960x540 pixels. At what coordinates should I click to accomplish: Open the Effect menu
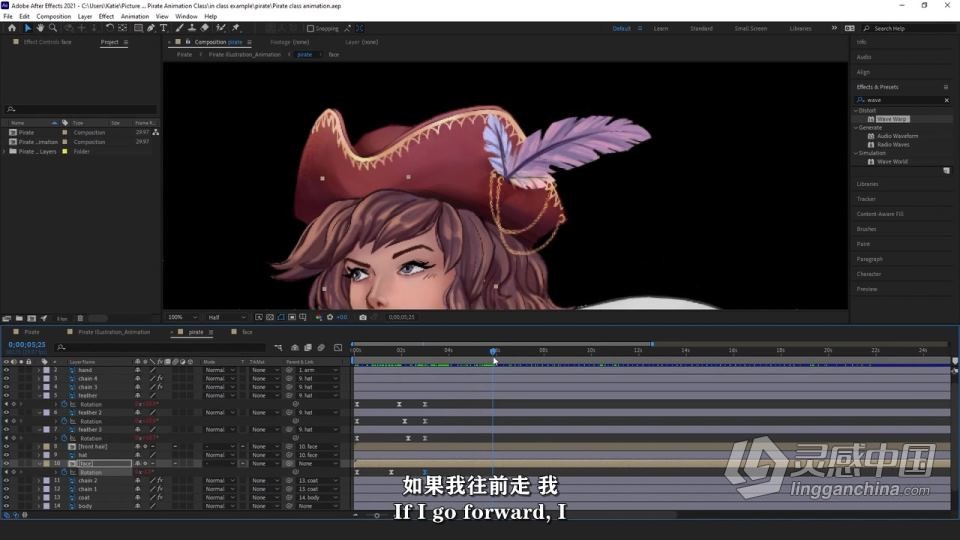coord(106,17)
